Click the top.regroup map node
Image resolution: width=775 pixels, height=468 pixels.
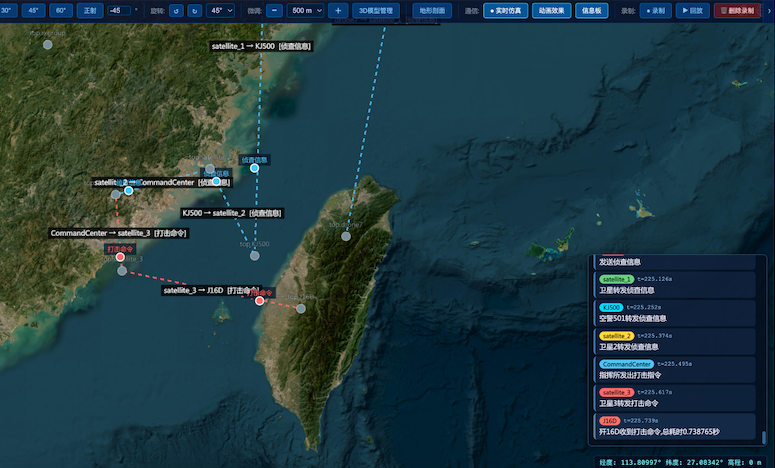tap(47, 44)
